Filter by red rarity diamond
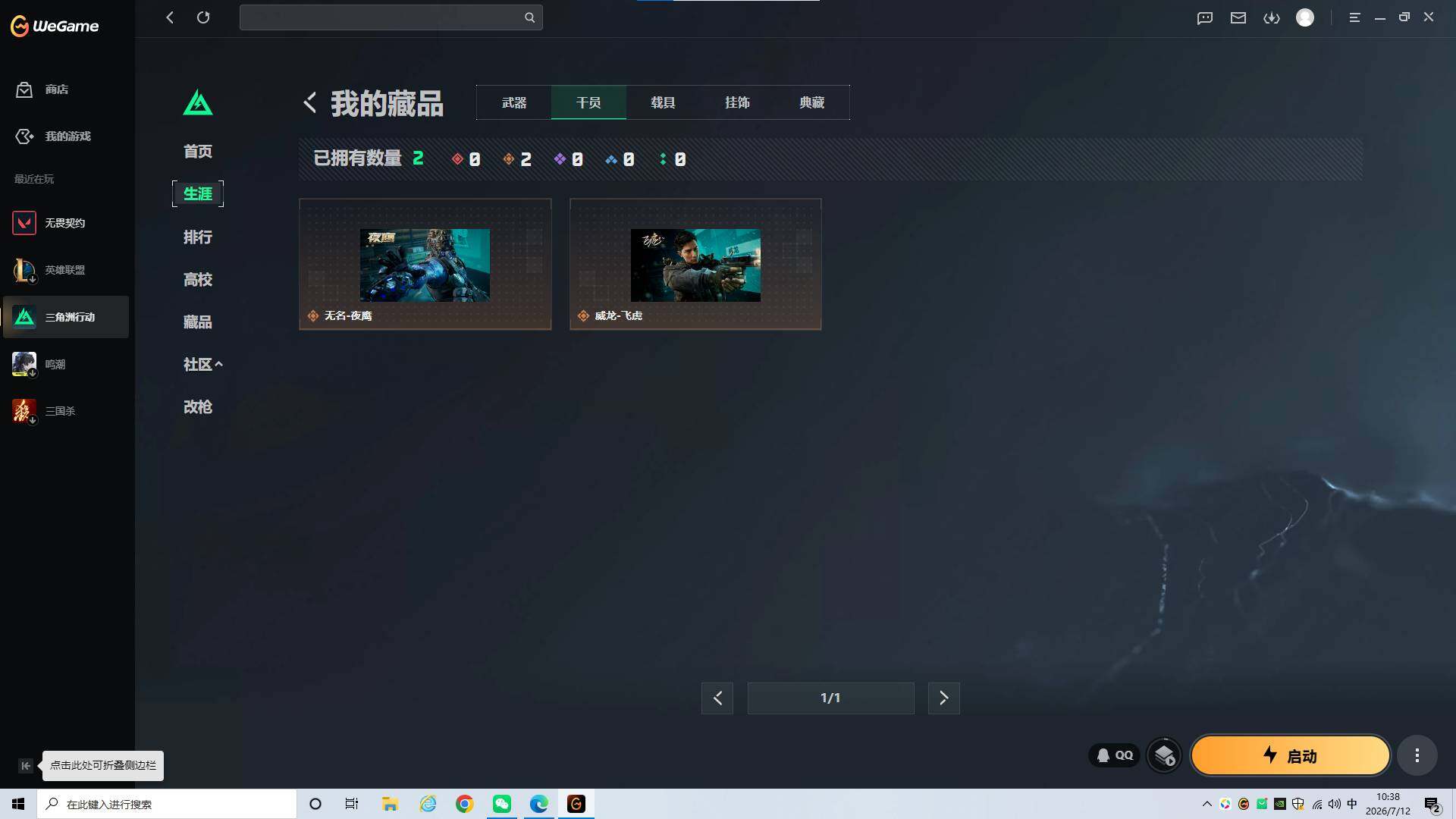The image size is (1456, 819). (457, 159)
